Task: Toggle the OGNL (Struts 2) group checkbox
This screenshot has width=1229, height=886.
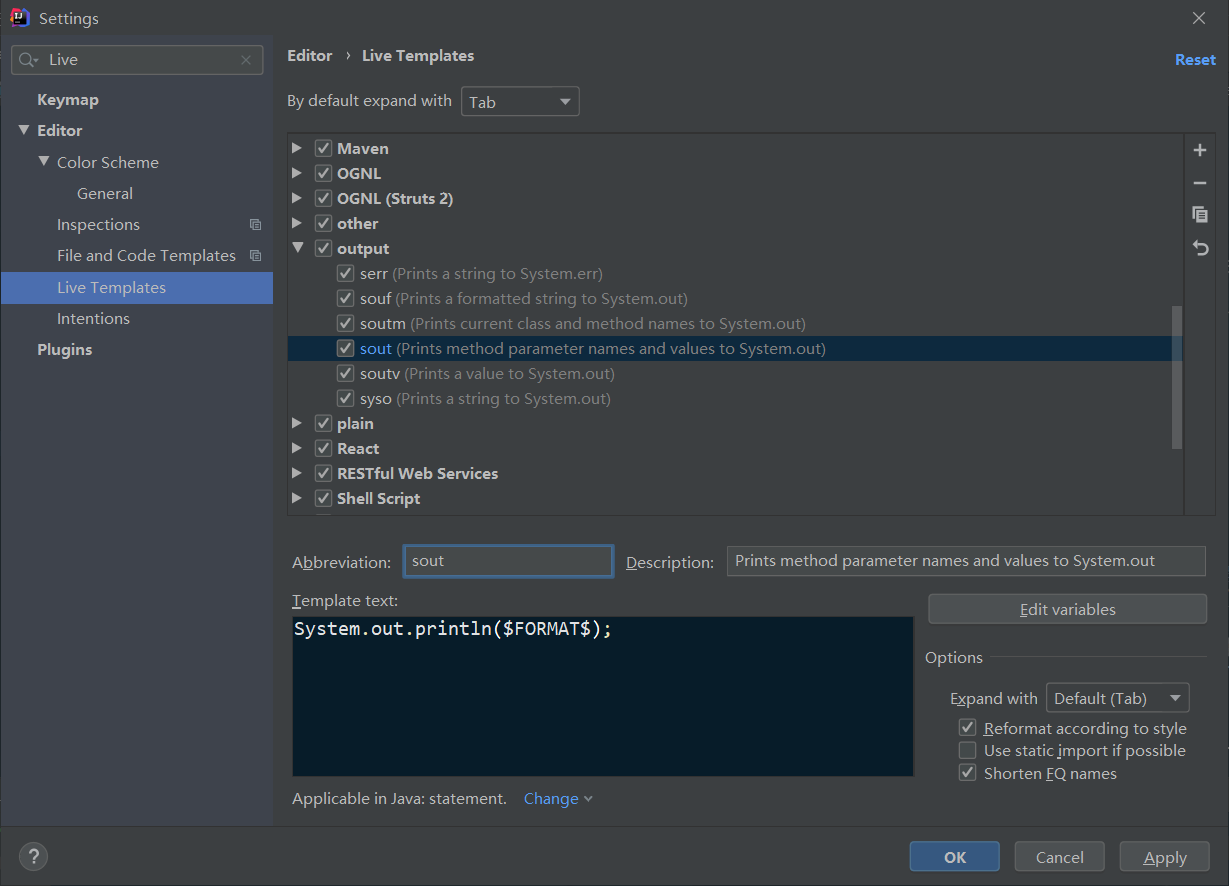Action: pos(323,198)
